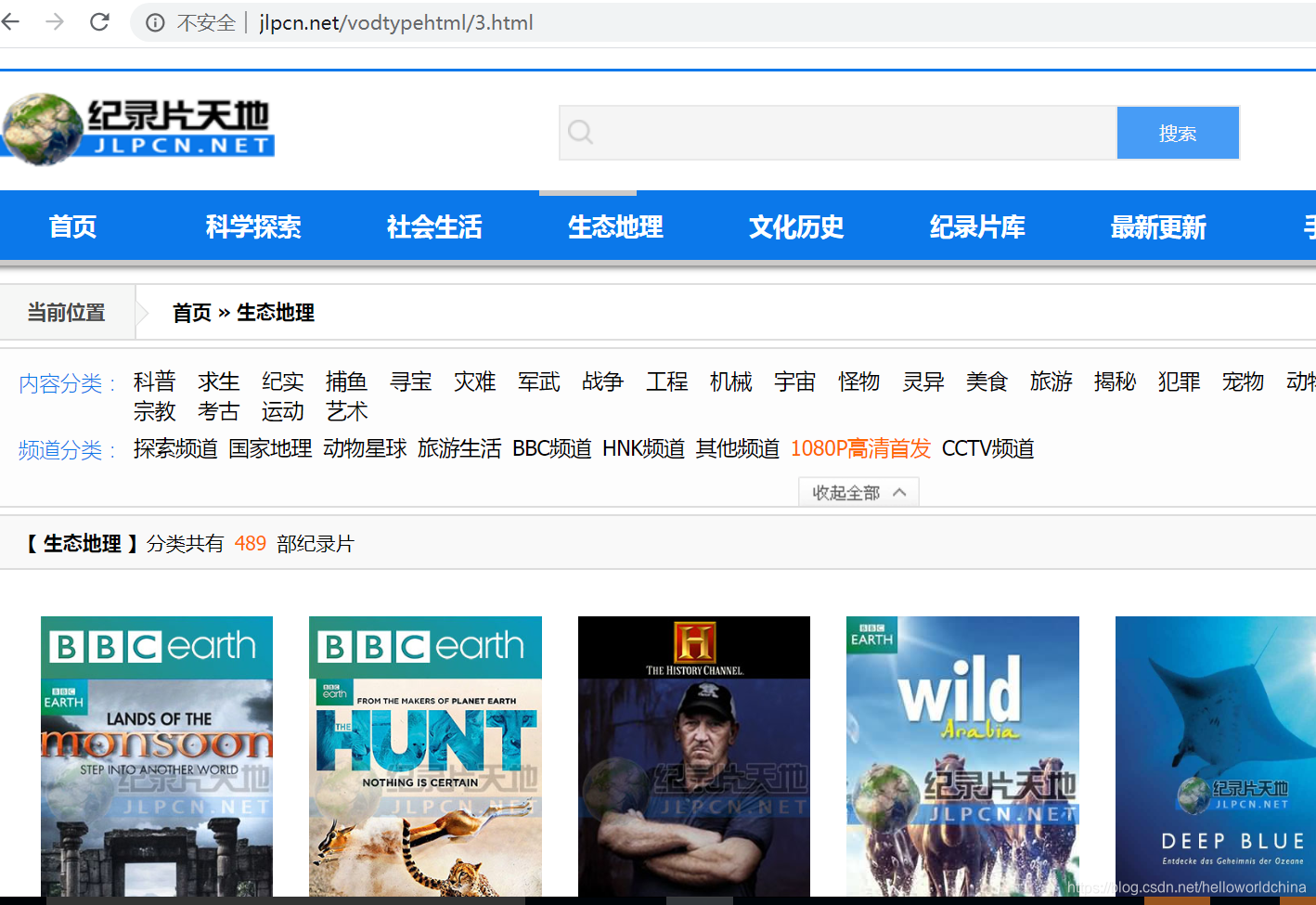This screenshot has height=905, width=1316.
Task: Select the 国家地理 channel
Action: 270,448
